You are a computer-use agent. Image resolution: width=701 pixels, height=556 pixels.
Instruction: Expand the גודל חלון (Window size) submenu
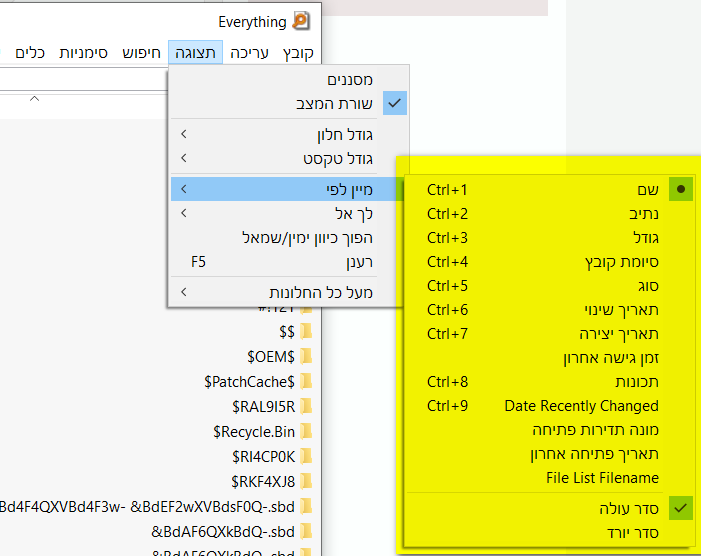(x=289, y=134)
